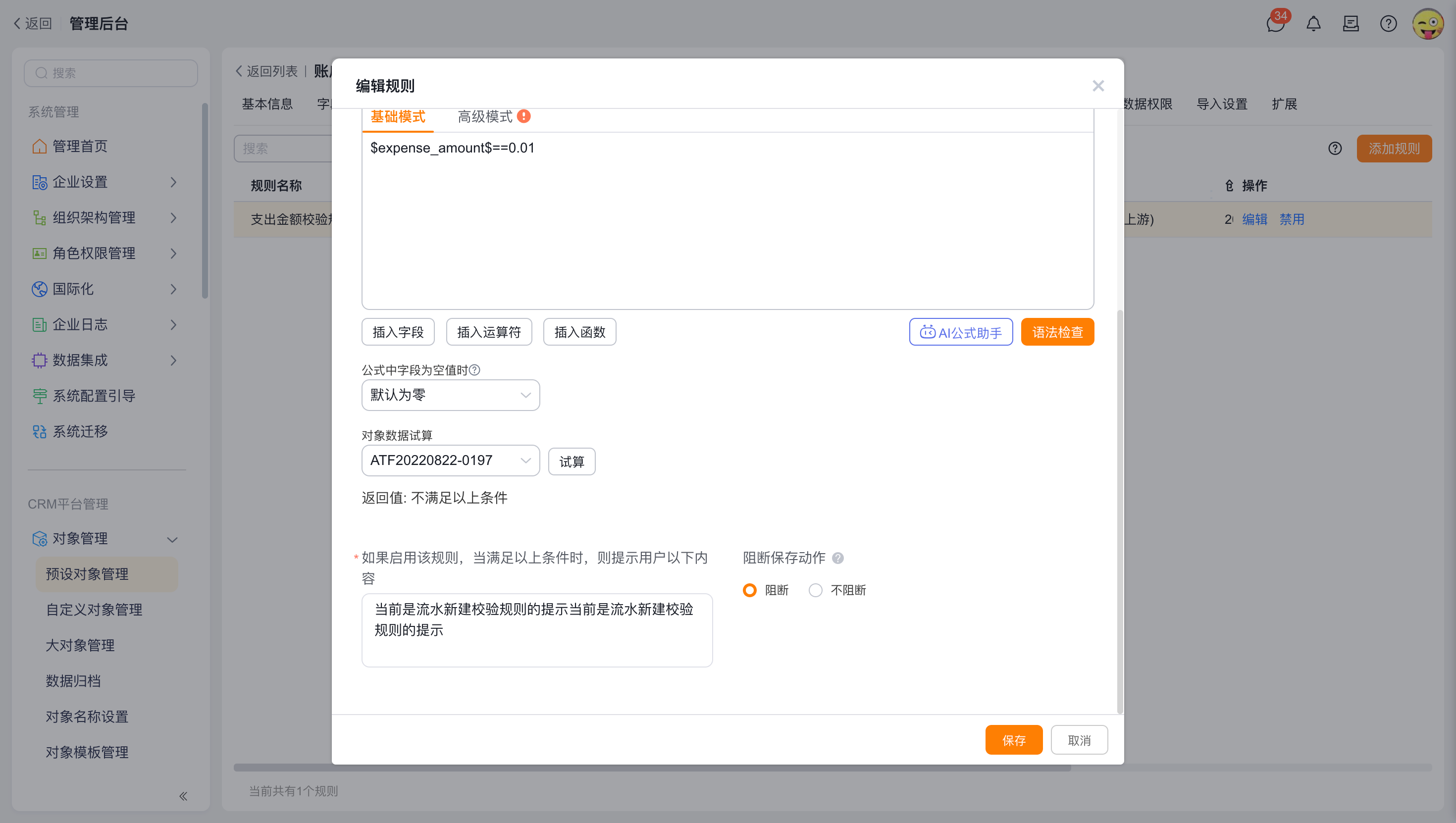
Task: Open the chat messages icon with badge 34
Action: click(x=1275, y=23)
